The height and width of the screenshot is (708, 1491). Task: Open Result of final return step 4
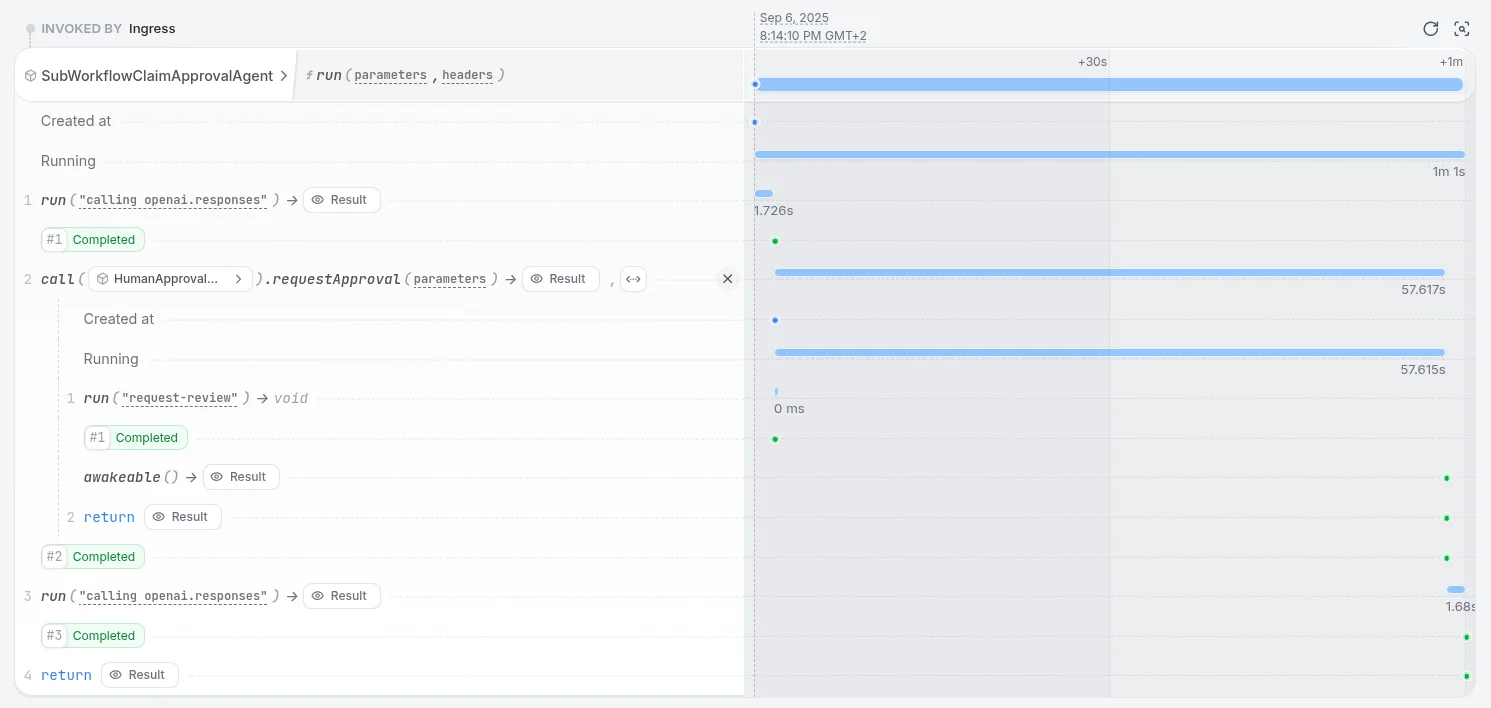(x=140, y=675)
